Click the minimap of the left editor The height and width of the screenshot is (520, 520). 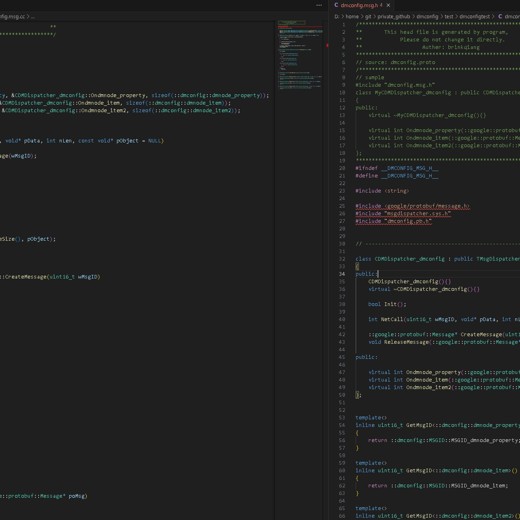tap(300, 55)
